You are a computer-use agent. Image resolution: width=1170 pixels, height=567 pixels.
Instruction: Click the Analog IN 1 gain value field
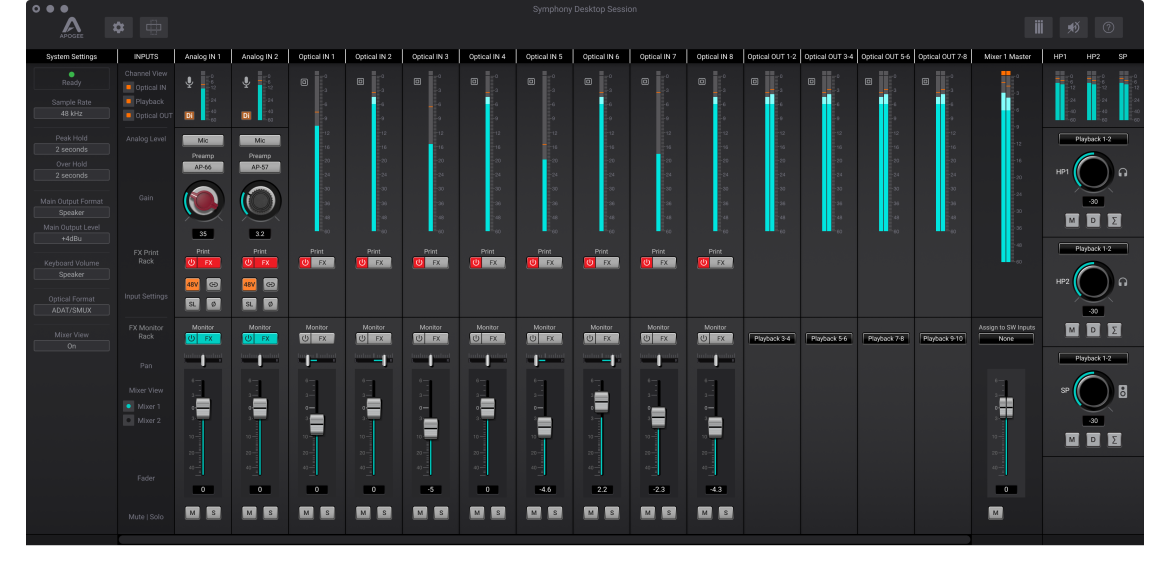click(203, 234)
